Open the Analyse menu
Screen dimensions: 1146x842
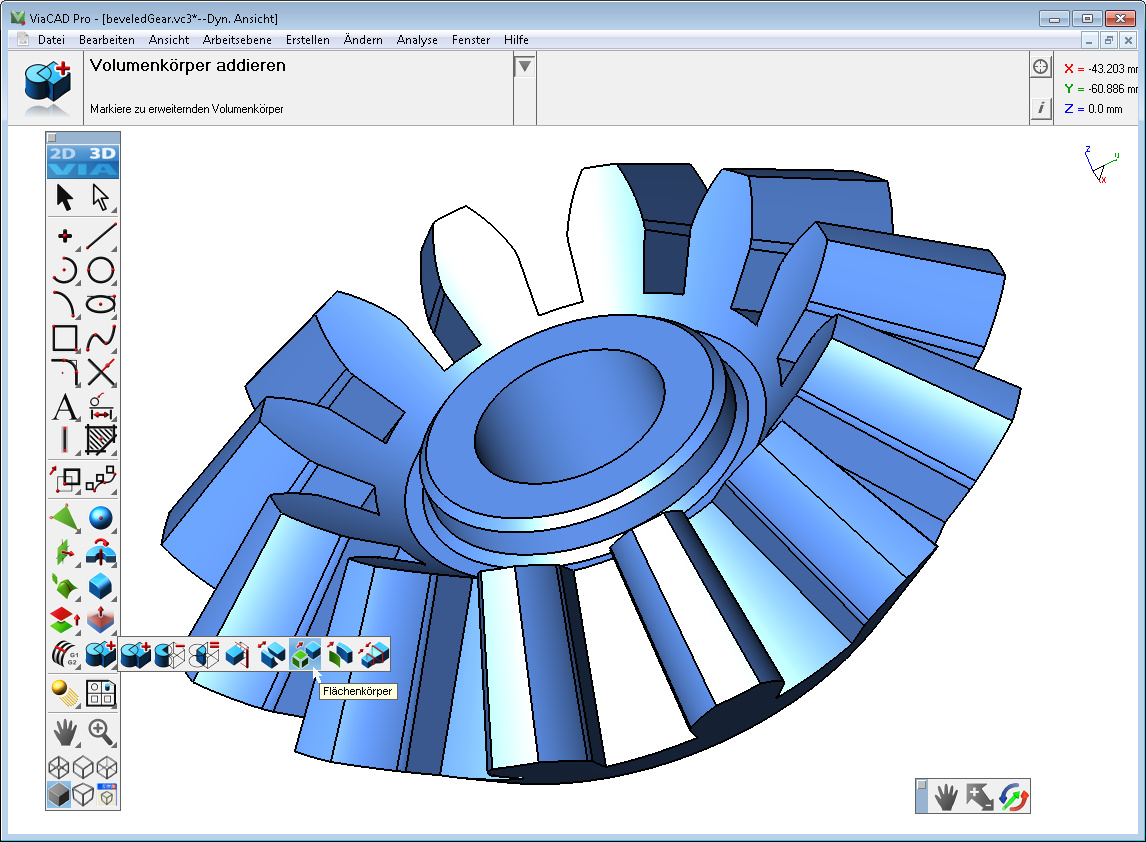(x=417, y=40)
